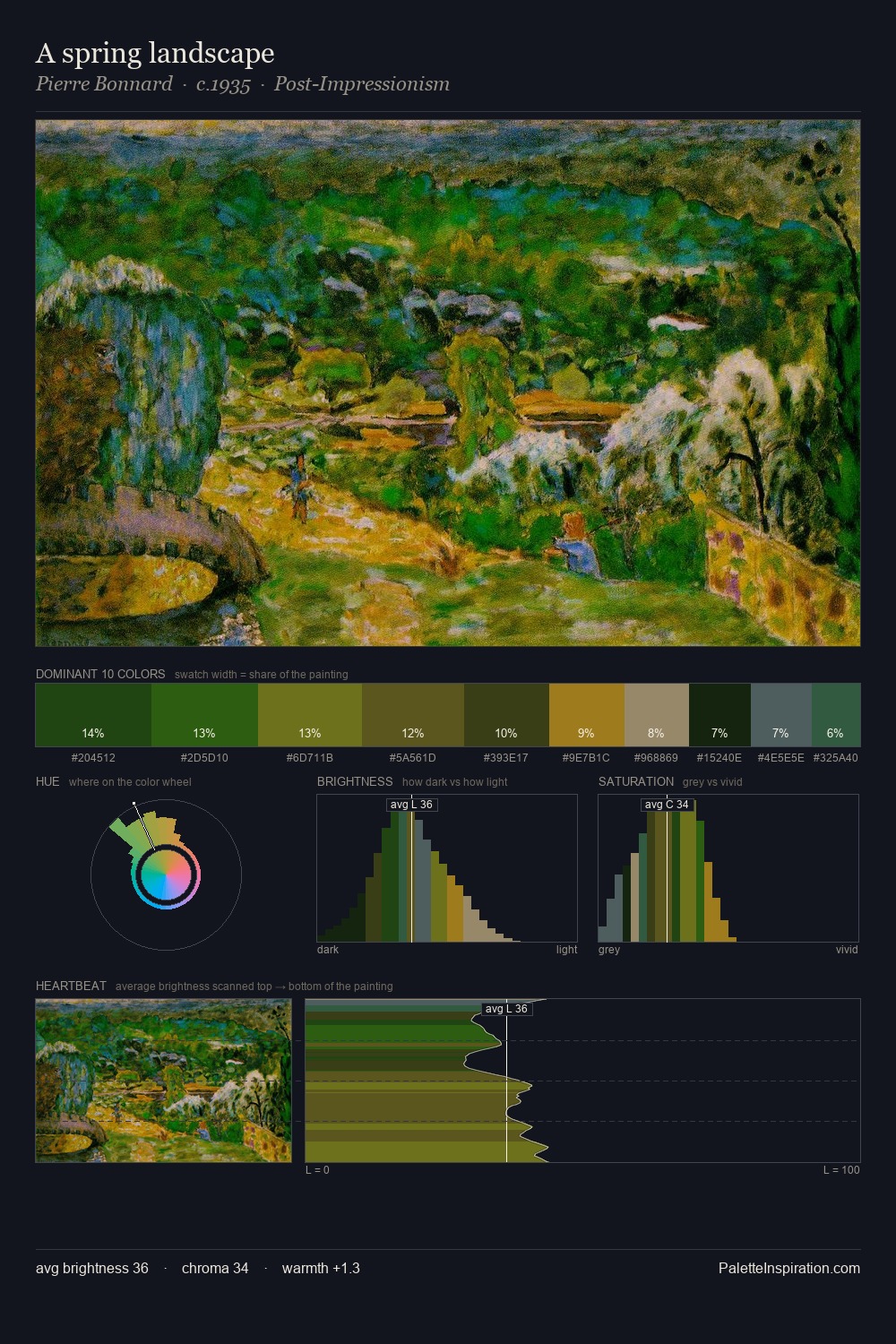
Task: Click the 'avg L 36' brightness histogram label
Action: click(412, 805)
